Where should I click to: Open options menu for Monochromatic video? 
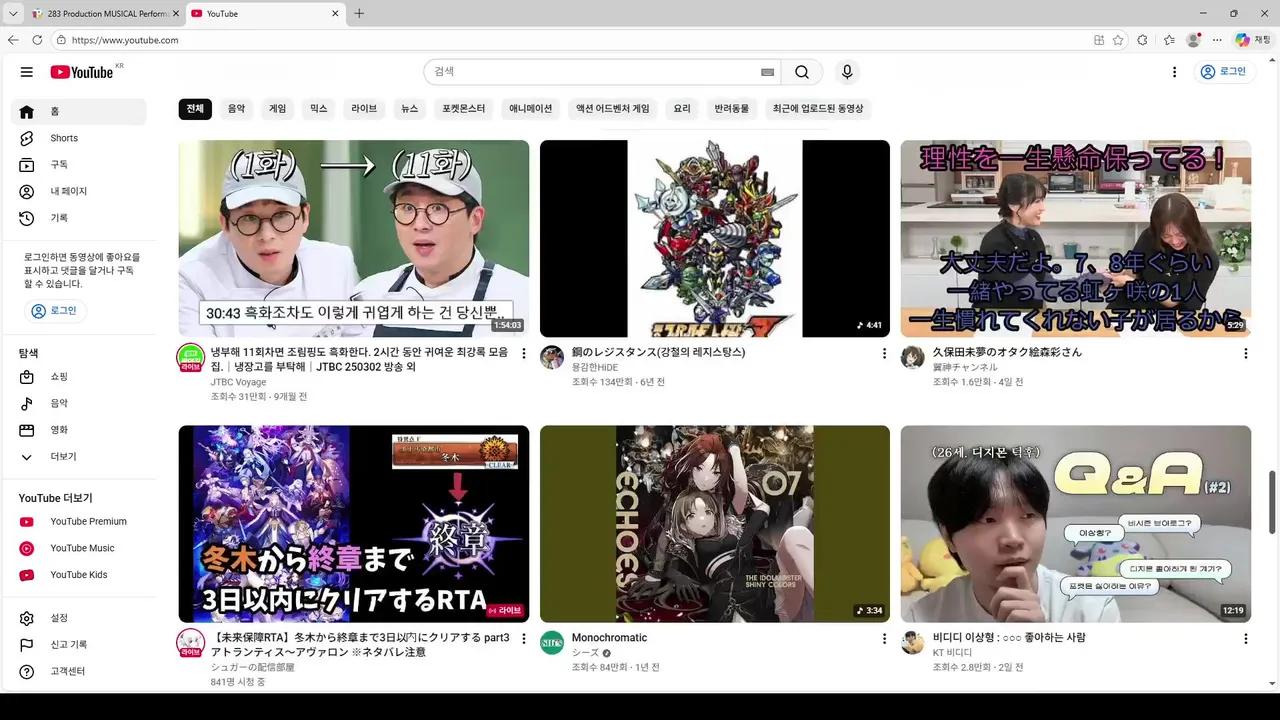point(884,638)
